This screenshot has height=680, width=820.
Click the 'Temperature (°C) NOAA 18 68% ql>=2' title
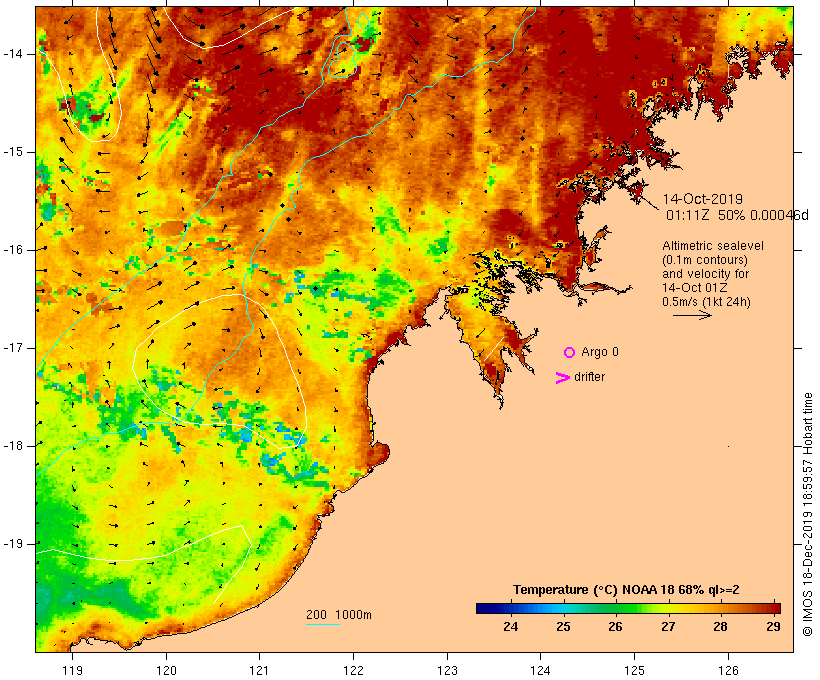(626, 590)
